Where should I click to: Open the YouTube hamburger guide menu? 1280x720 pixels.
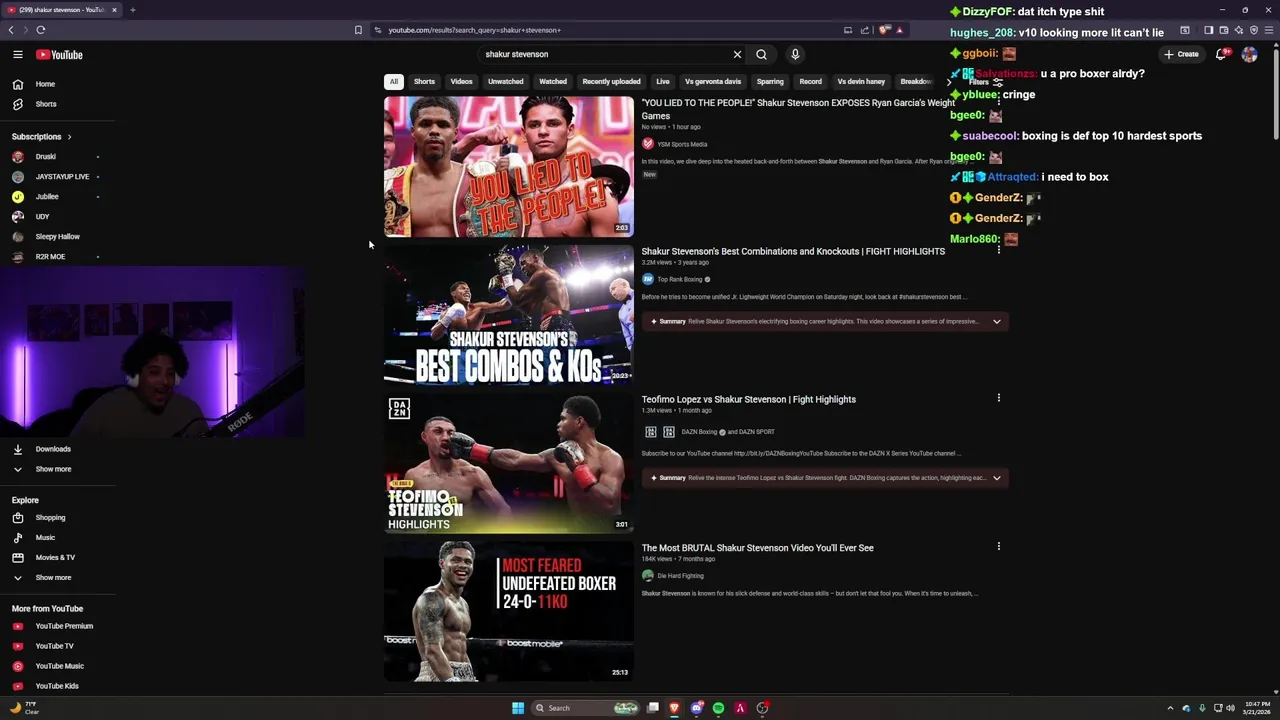tap(18, 55)
